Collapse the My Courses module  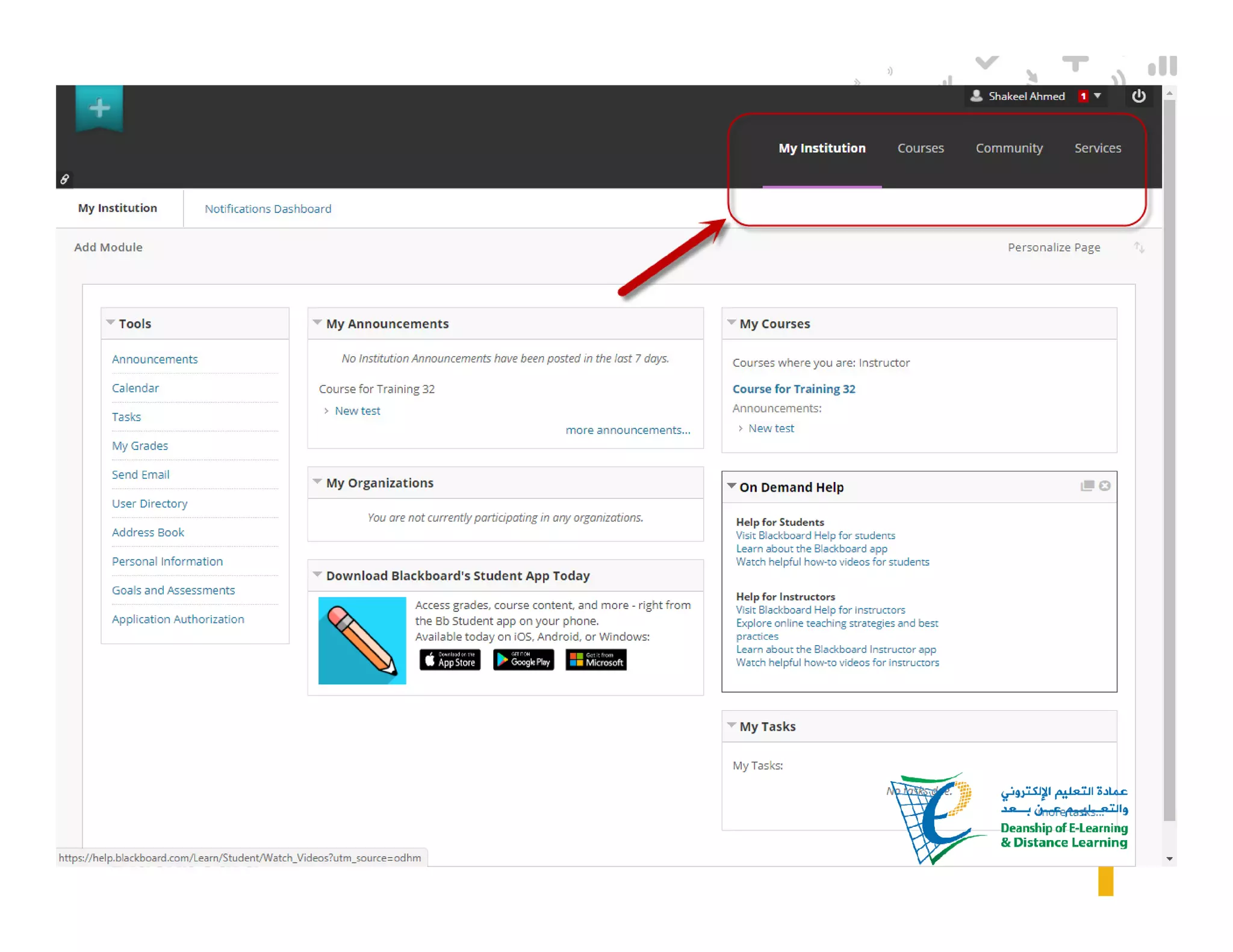(x=731, y=323)
